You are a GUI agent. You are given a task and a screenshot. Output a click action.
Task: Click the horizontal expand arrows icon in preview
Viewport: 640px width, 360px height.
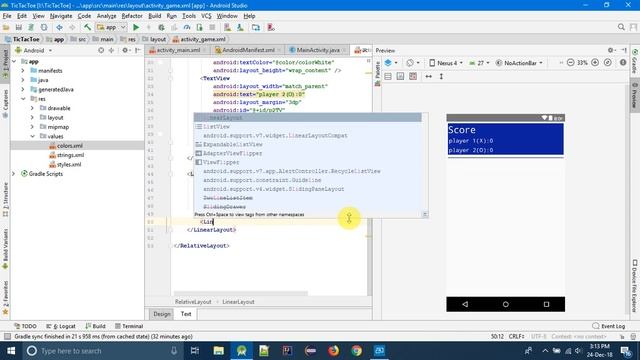429,76
